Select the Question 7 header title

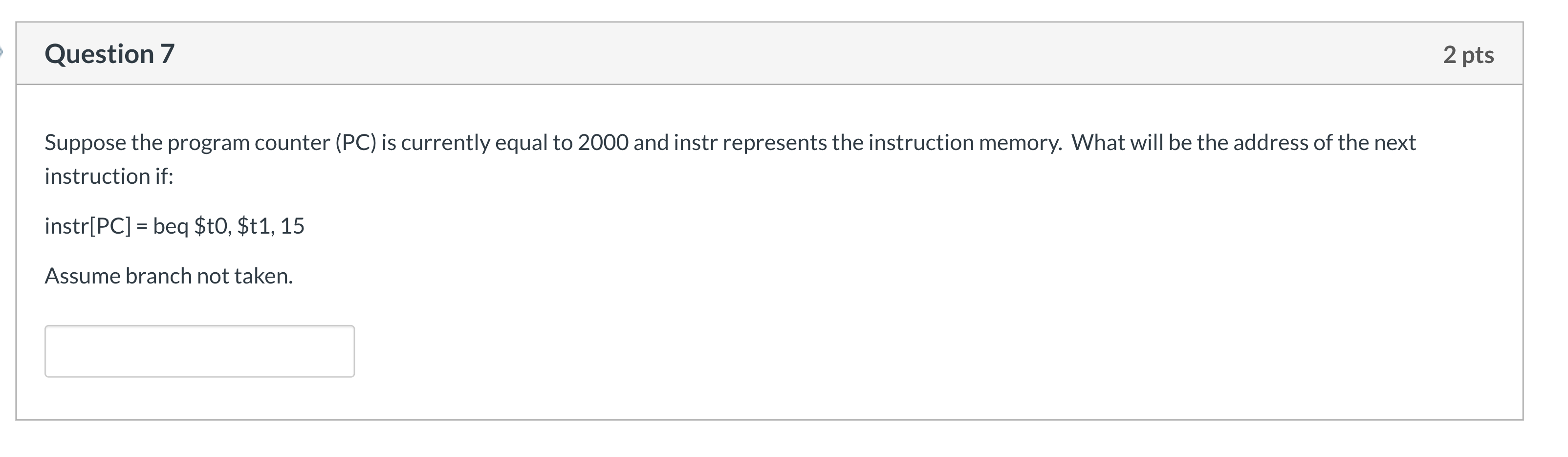tap(111, 54)
